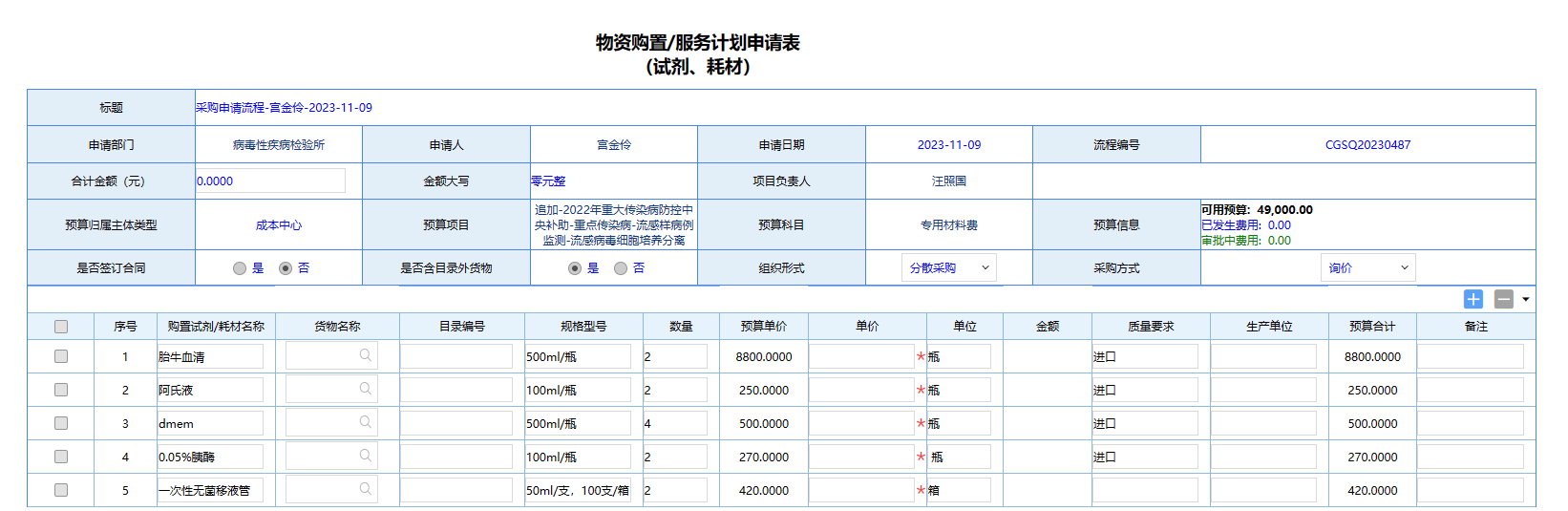This screenshot has height=511, width=1568.
Task: Edit specification 50ml/支，100支/箱
Action: [x=578, y=490]
